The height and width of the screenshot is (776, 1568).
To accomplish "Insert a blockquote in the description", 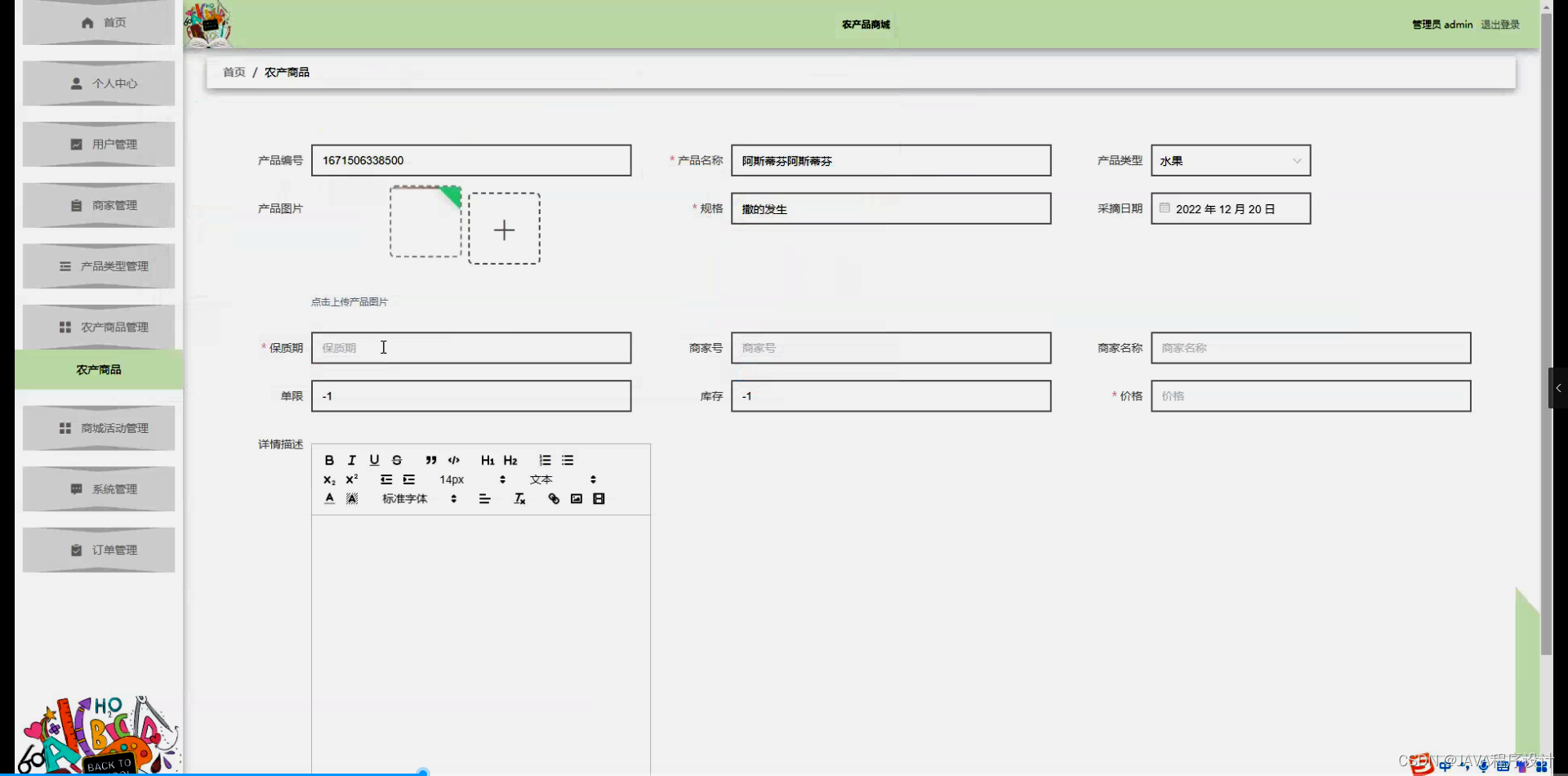I will [x=431, y=460].
